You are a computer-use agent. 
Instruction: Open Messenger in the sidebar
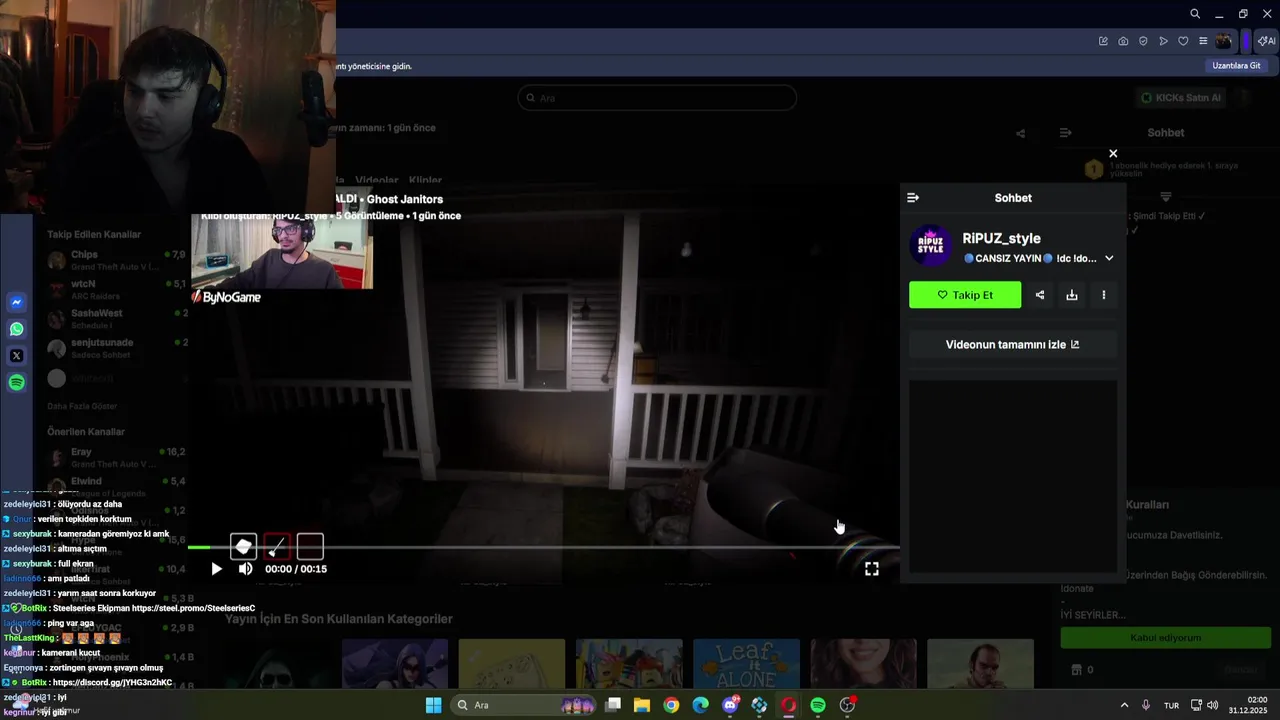click(x=17, y=302)
